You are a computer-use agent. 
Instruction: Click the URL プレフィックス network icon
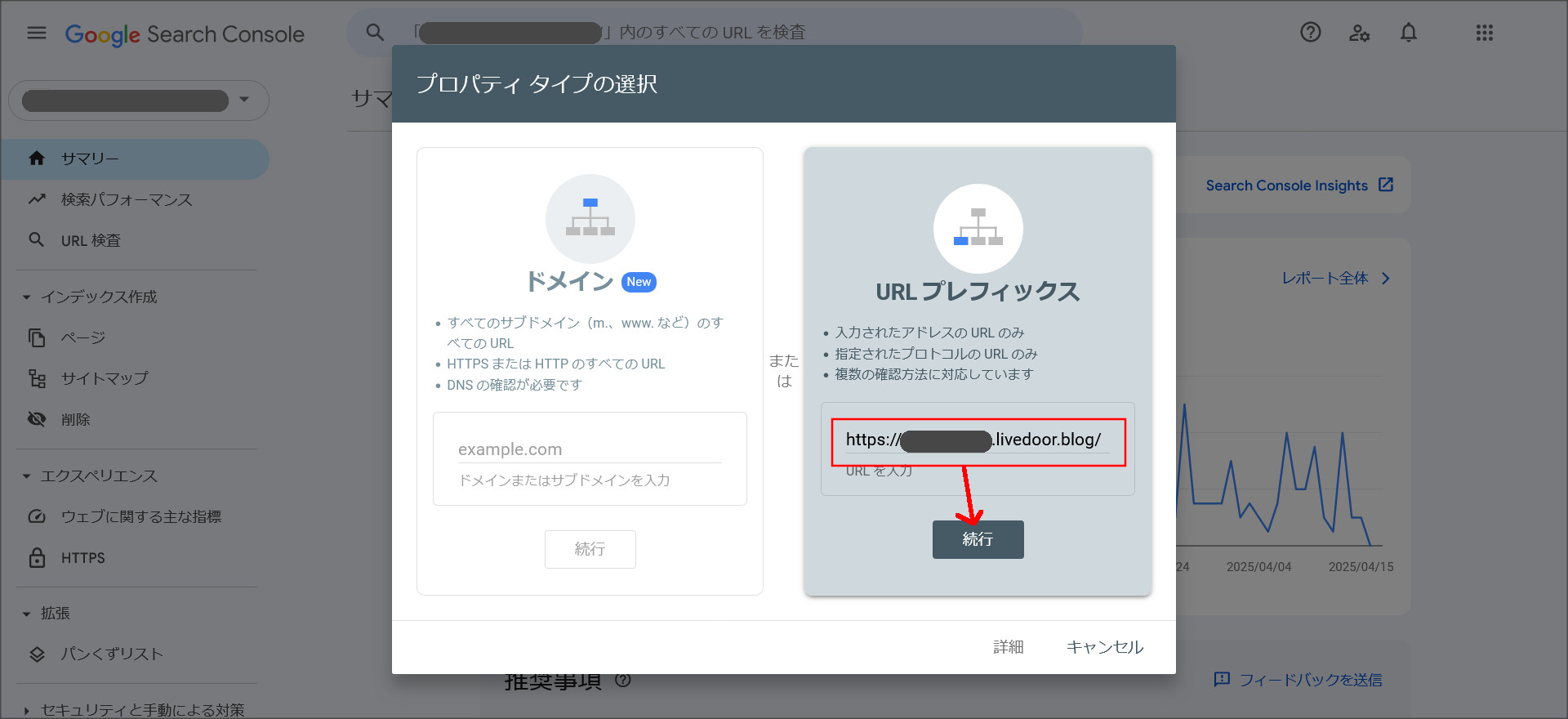[x=978, y=229]
